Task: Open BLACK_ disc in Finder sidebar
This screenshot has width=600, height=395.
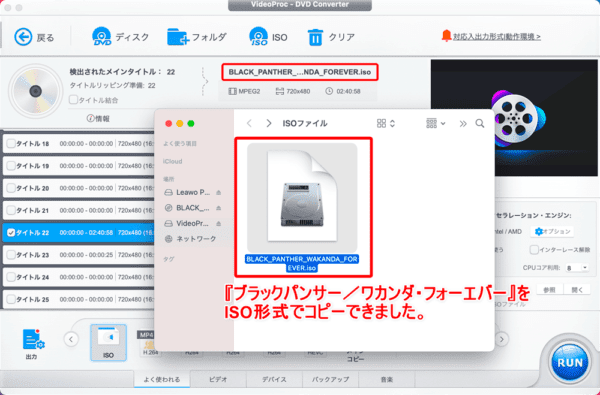Action: [x=193, y=208]
